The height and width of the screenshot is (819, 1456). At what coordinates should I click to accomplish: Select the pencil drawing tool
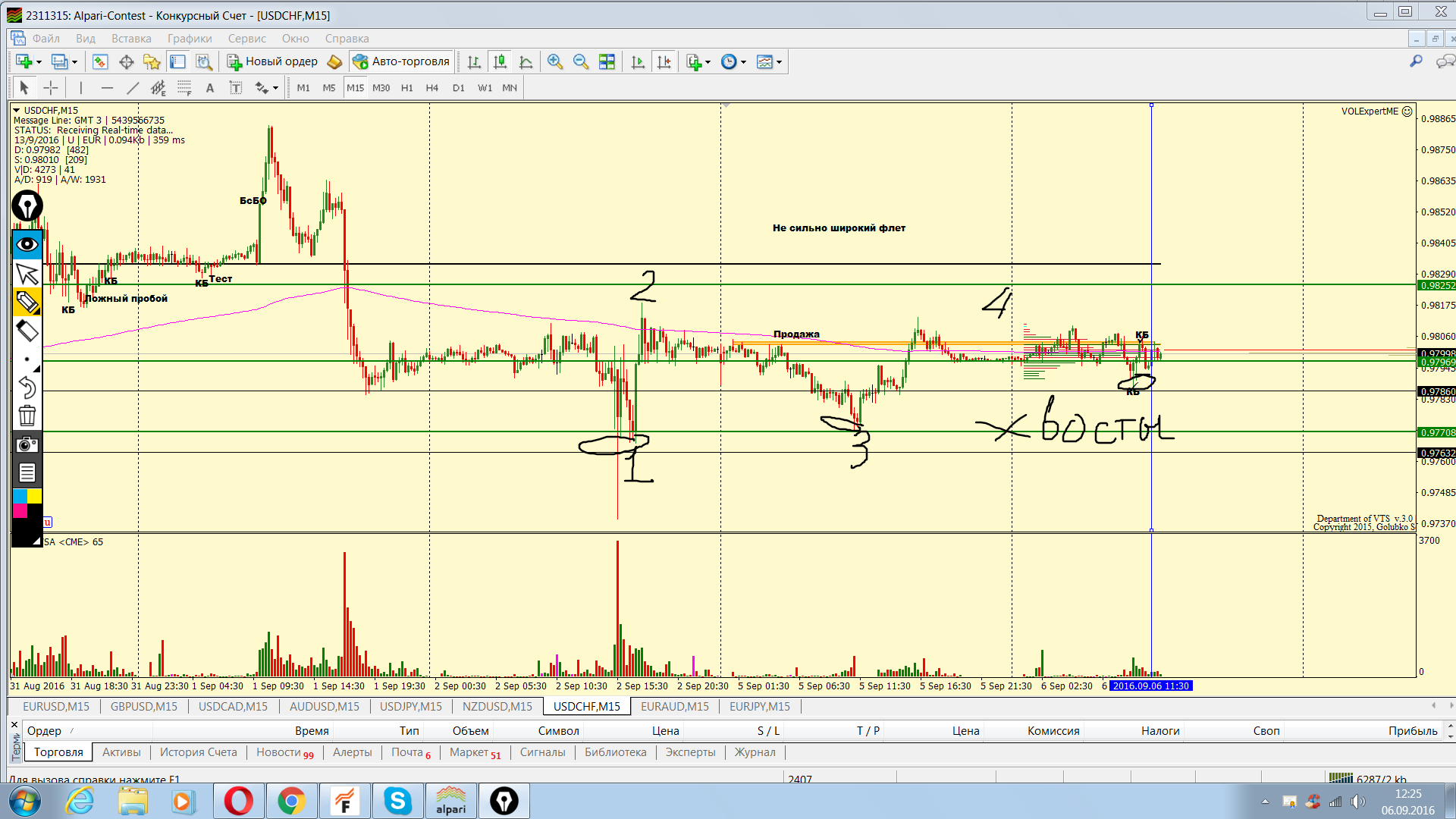click(27, 302)
